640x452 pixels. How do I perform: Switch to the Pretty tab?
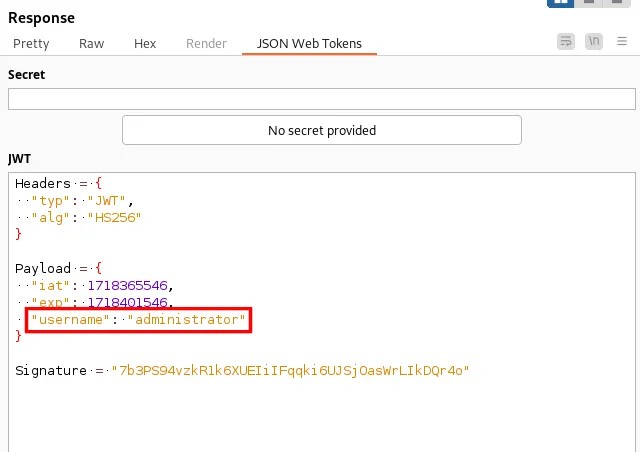click(x=31, y=43)
